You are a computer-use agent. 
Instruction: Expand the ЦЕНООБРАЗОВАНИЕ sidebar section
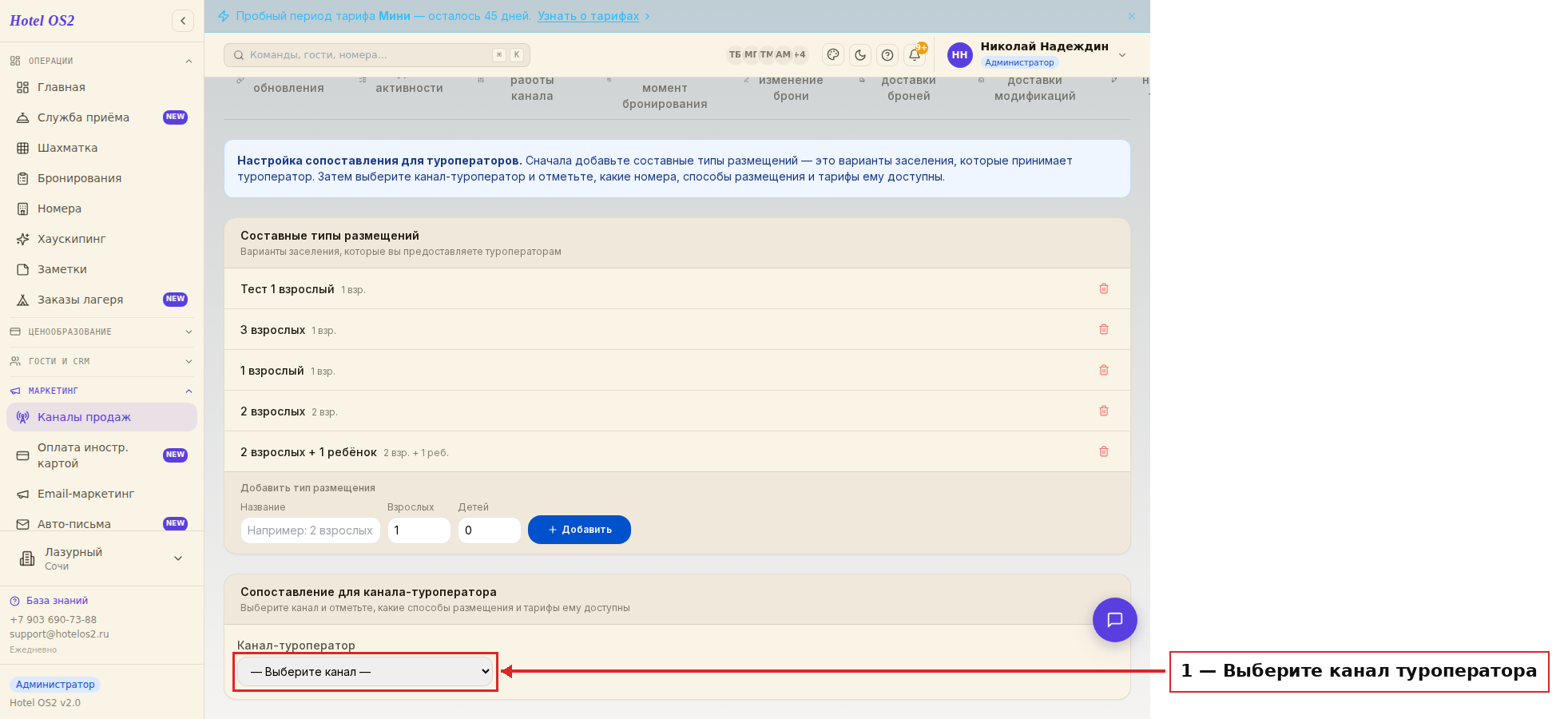point(101,332)
